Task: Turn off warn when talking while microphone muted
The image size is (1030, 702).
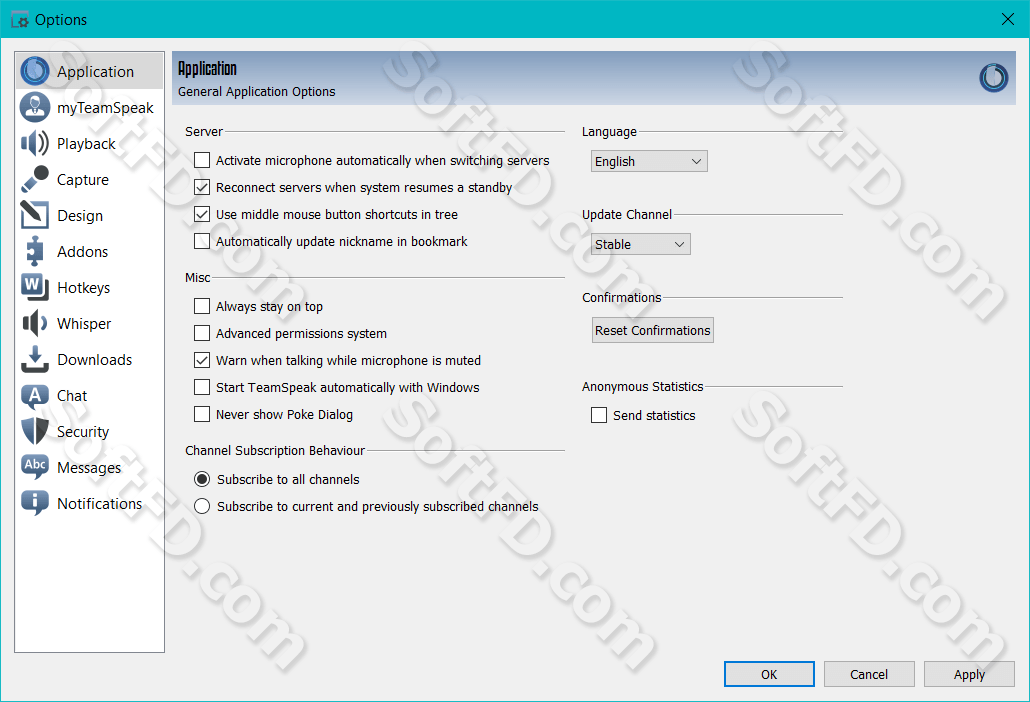Action: coord(202,360)
